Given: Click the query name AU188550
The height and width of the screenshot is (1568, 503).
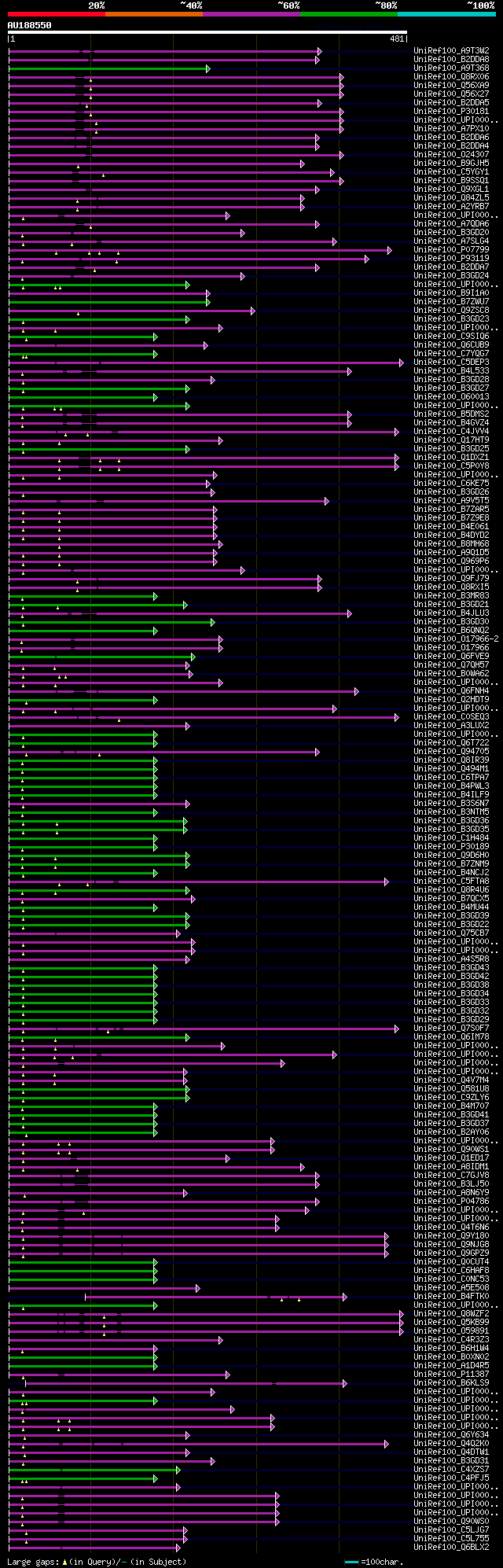Looking at the screenshot, I should click(x=29, y=25).
